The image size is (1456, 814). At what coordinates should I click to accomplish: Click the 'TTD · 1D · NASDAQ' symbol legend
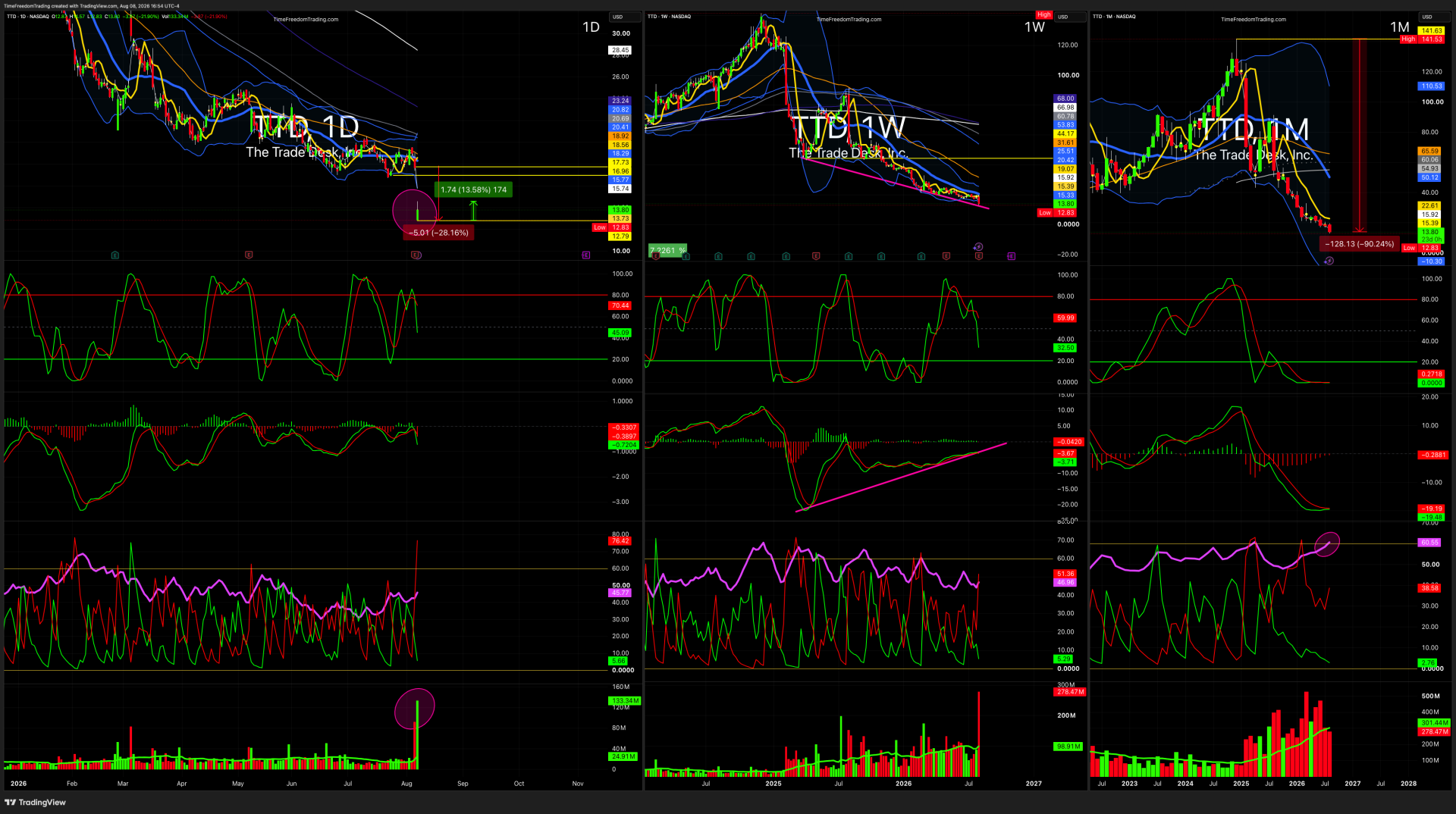tap(28, 17)
